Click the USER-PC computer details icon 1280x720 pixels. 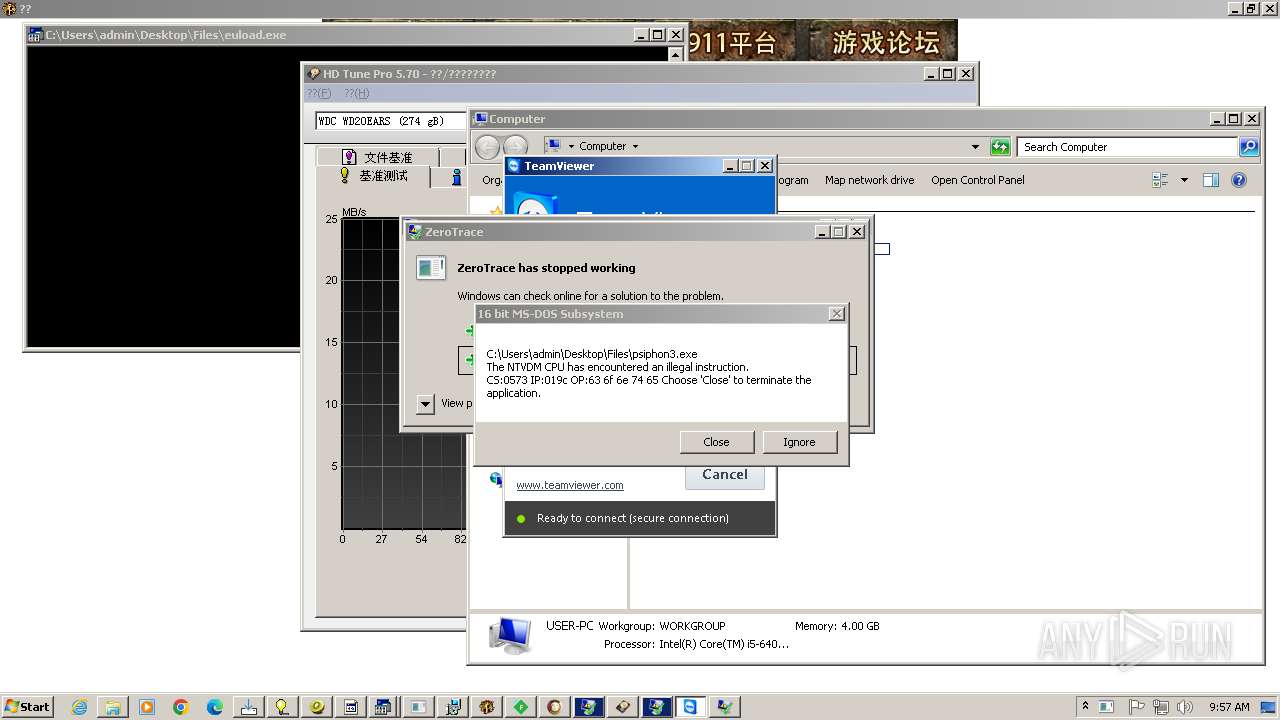pyautogui.click(x=510, y=634)
